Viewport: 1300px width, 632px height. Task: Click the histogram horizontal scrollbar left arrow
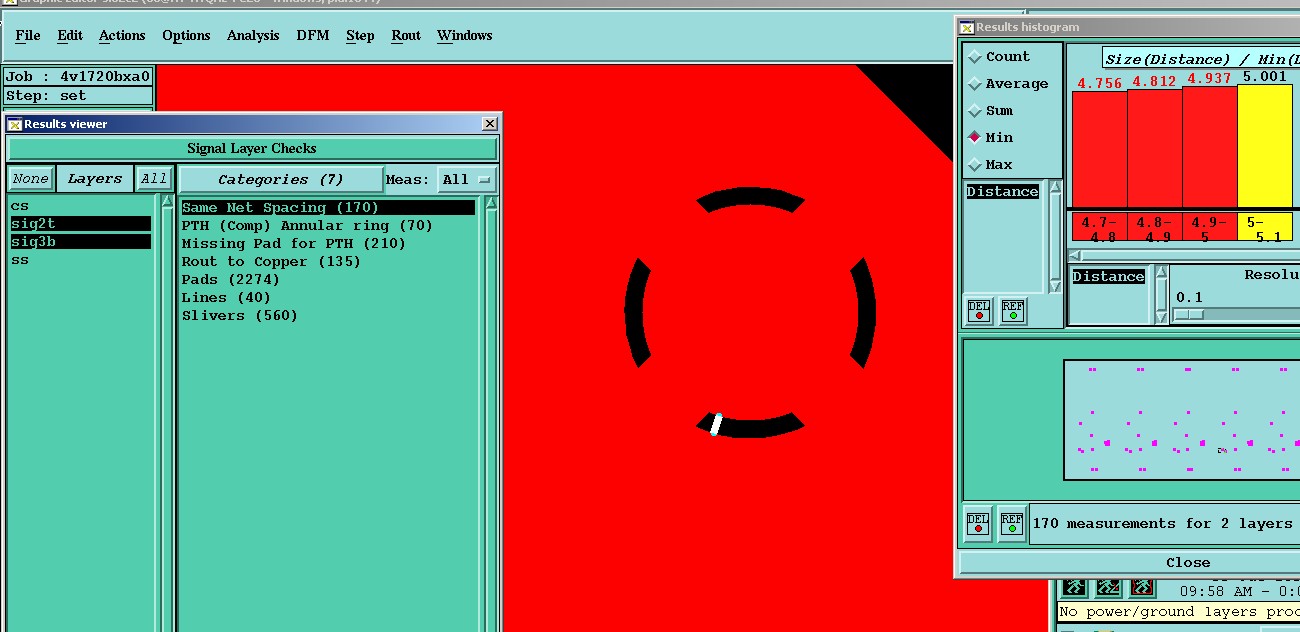pos(1075,255)
